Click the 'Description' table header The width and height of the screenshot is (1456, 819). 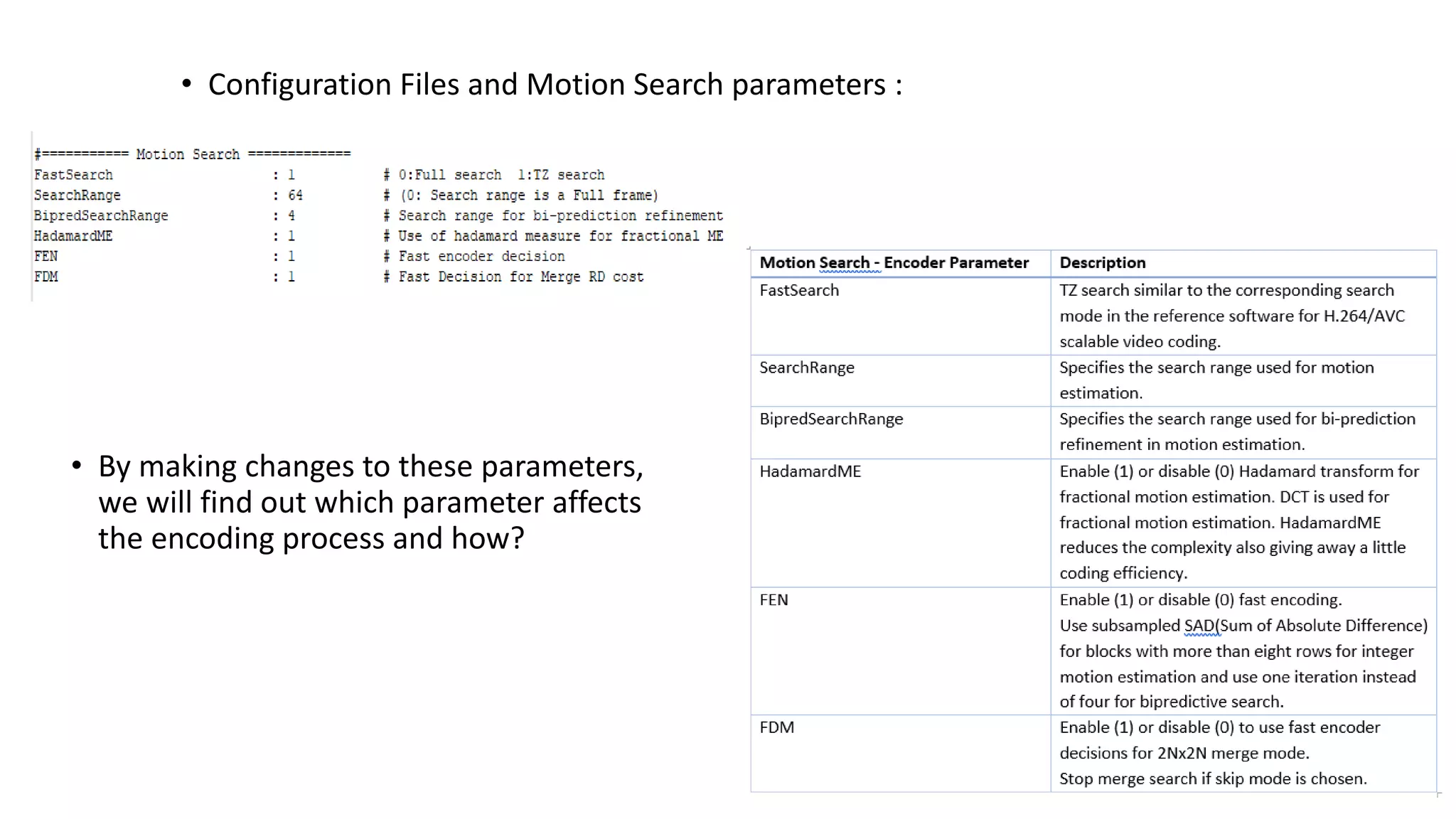click(1102, 263)
